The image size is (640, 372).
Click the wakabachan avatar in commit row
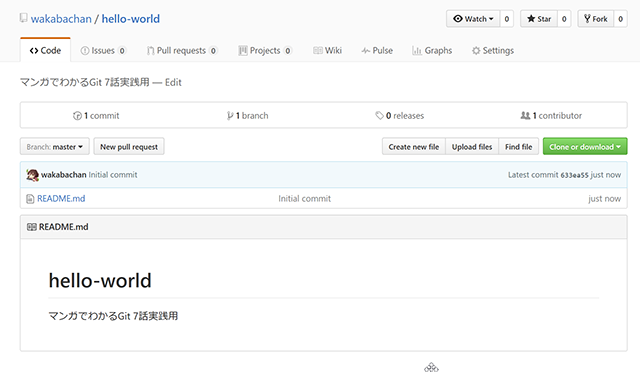click(32, 175)
